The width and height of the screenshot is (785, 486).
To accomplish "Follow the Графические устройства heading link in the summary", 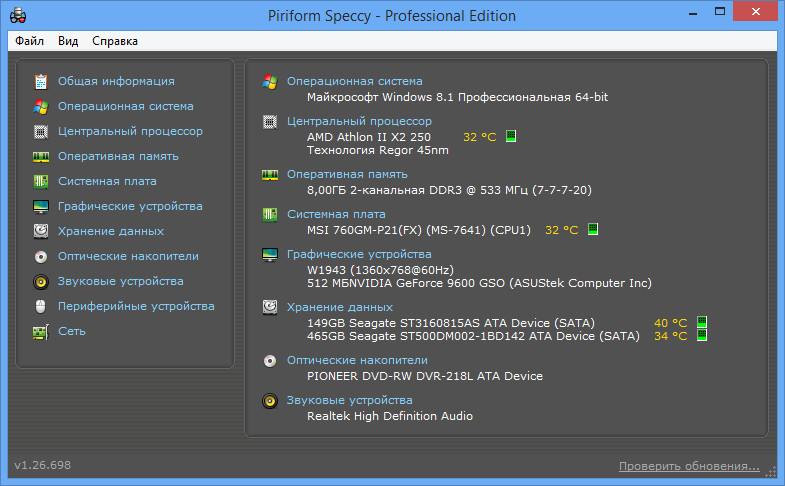I will 359,254.
